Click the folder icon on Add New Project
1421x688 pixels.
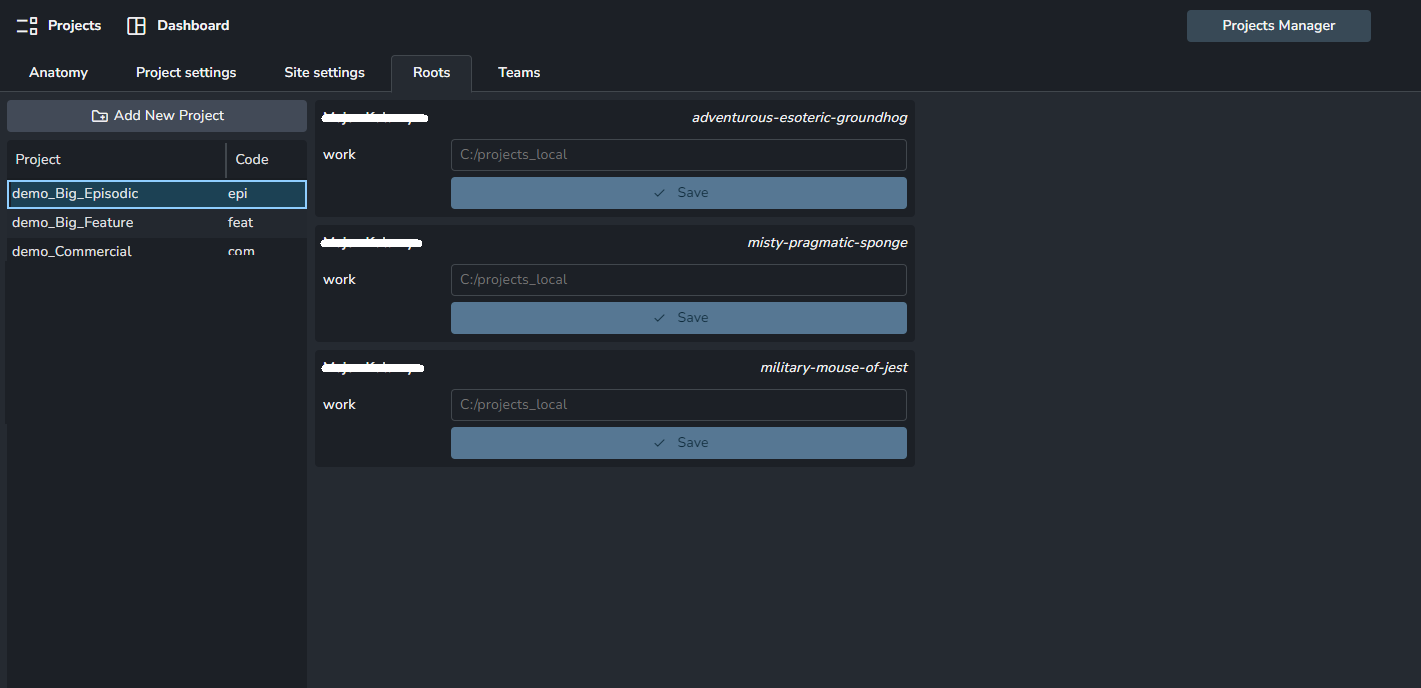coord(99,116)
